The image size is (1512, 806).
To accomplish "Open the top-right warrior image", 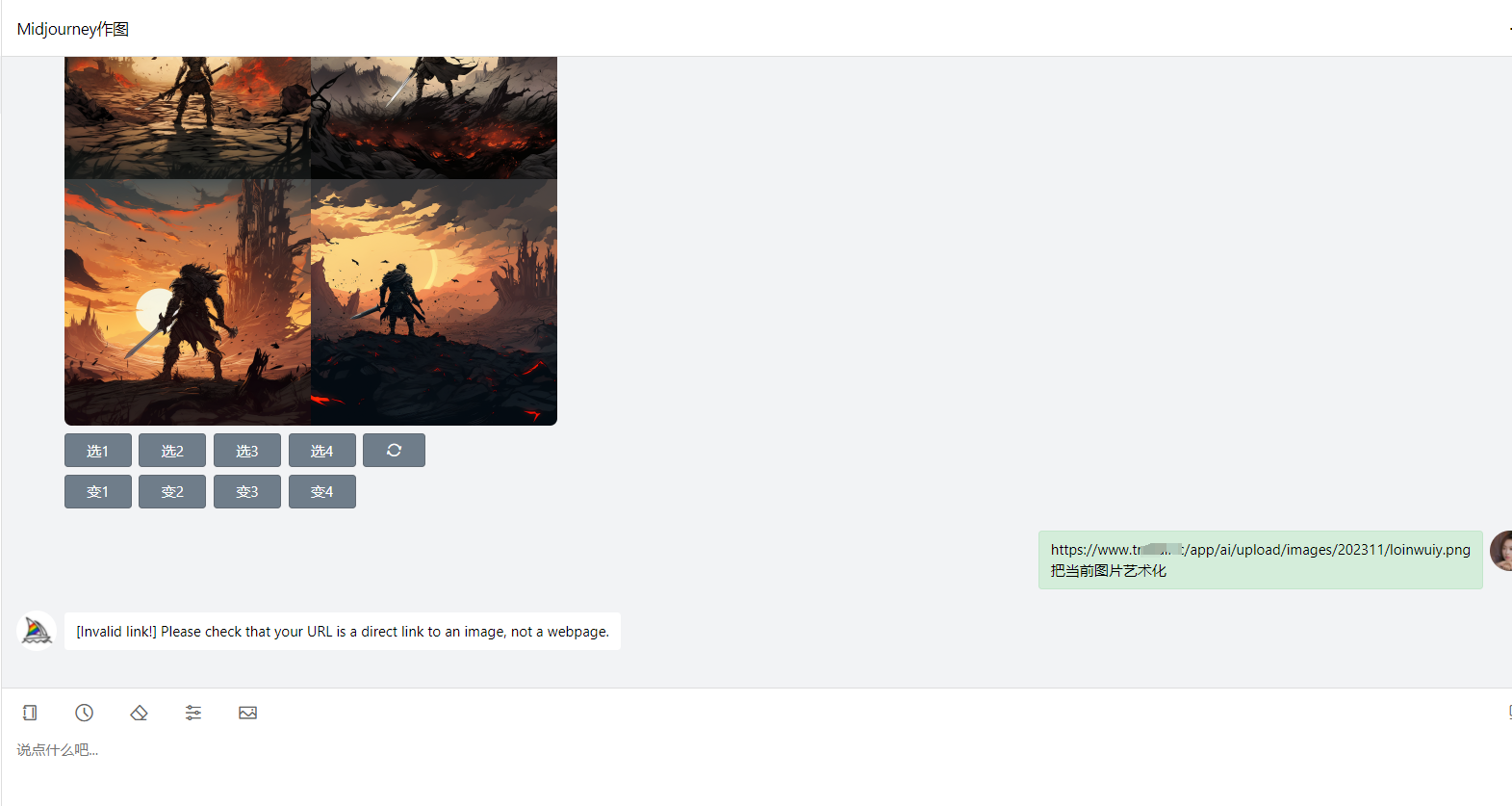I will (434, 117).
